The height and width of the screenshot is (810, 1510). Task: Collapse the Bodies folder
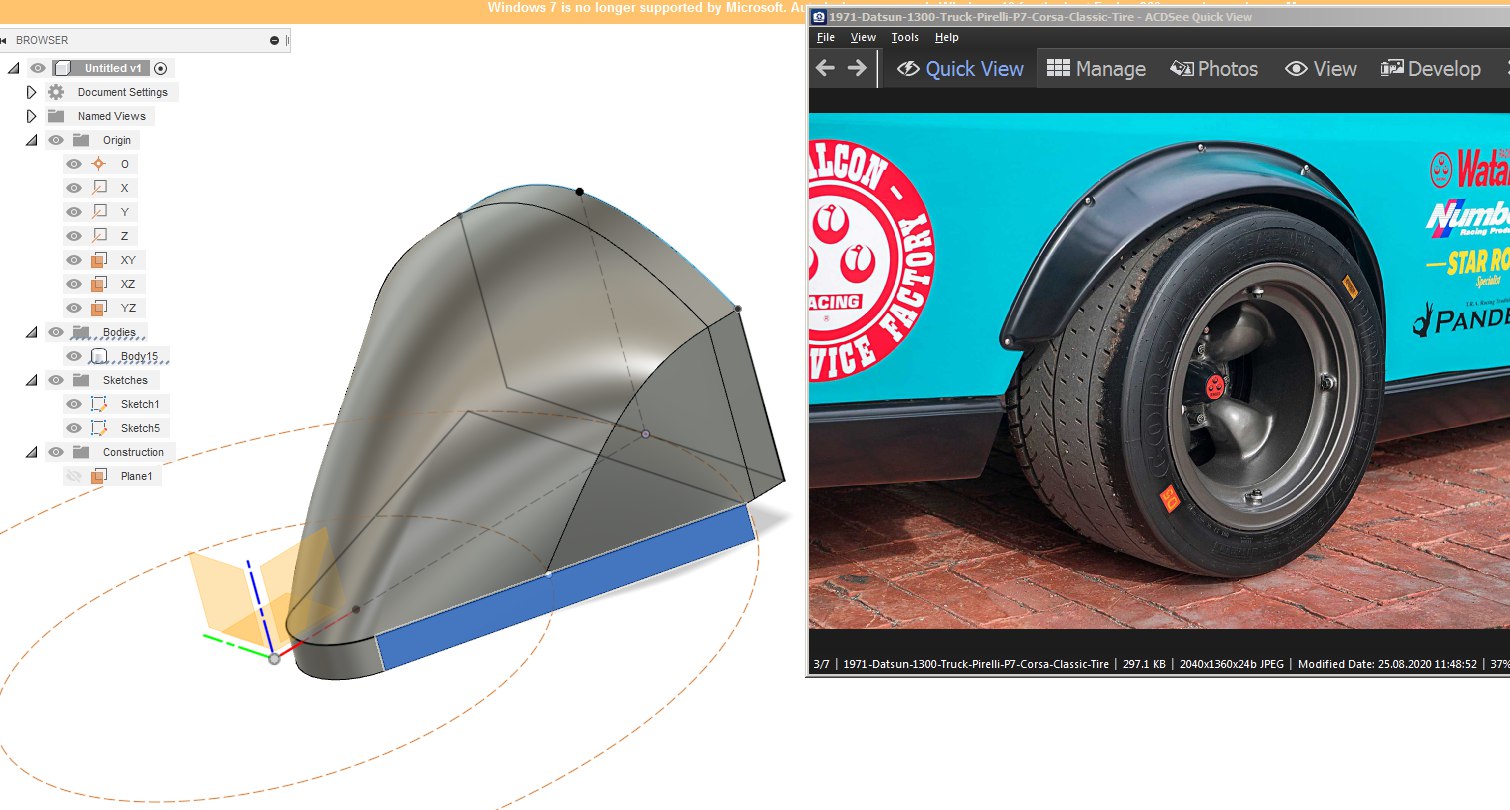click(x=31, y=332)
